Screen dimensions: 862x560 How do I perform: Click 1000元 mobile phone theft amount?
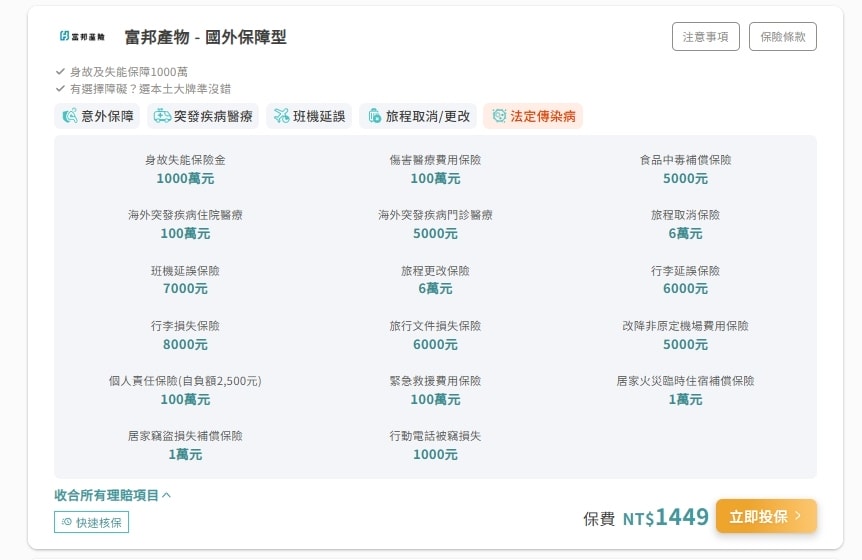[435, 454]
